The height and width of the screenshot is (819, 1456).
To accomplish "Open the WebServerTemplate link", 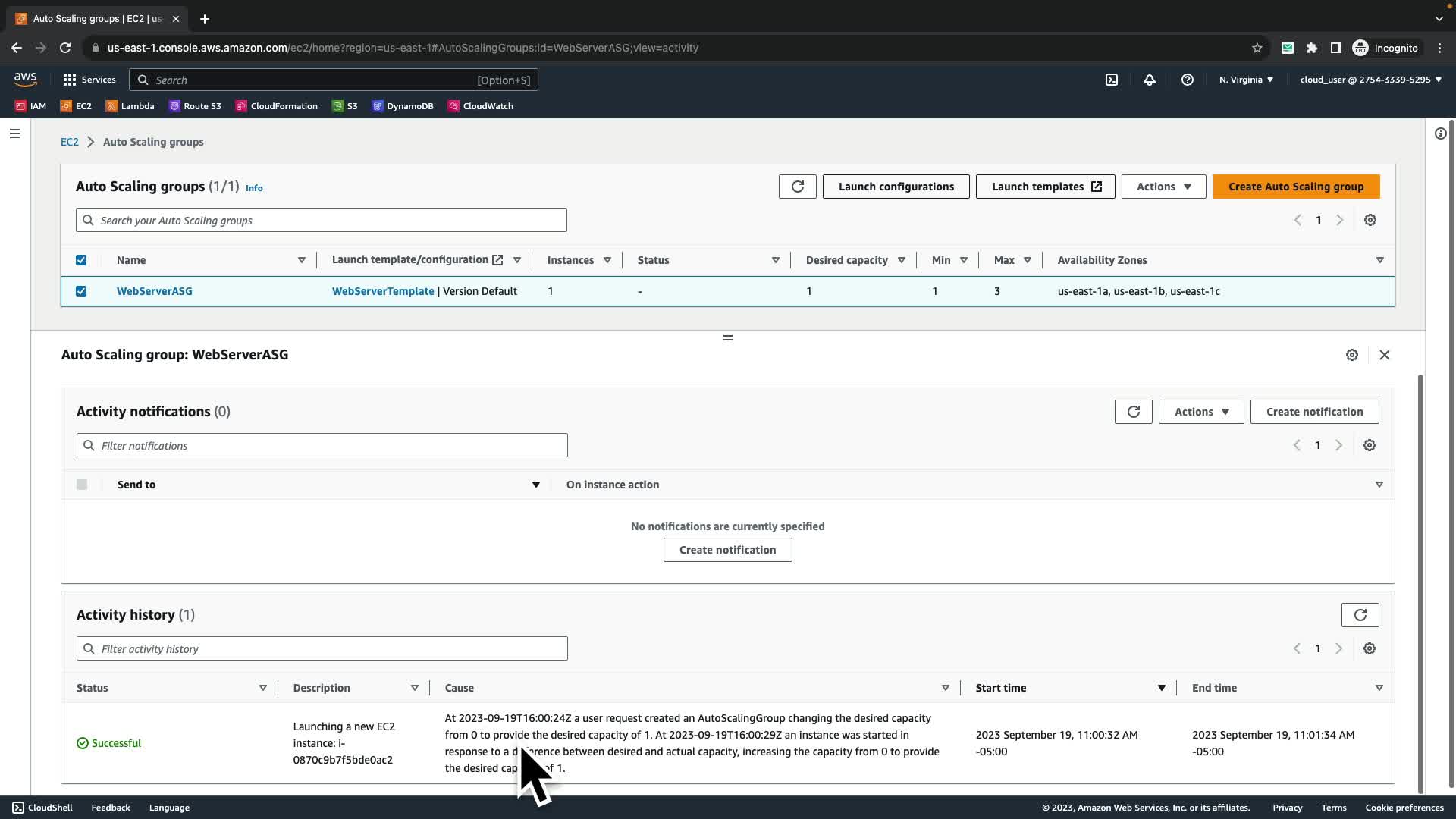I will [383, 291].
